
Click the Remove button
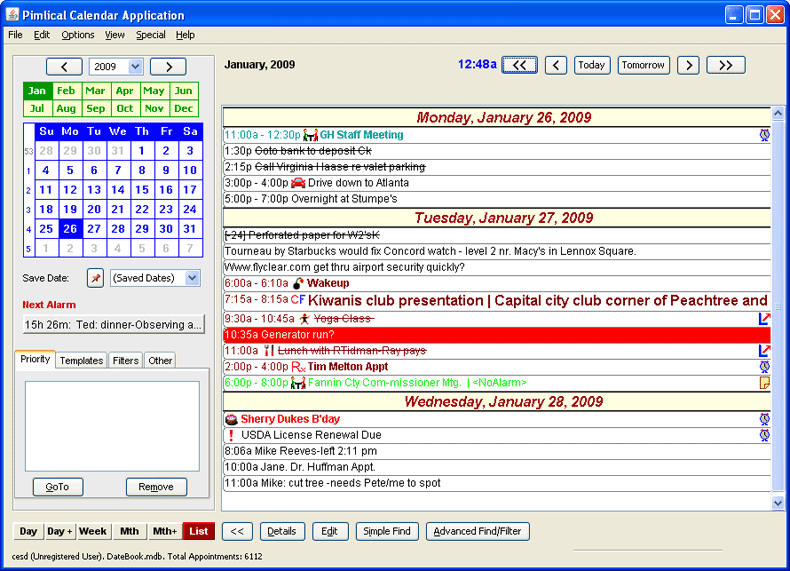click(156, 487)
